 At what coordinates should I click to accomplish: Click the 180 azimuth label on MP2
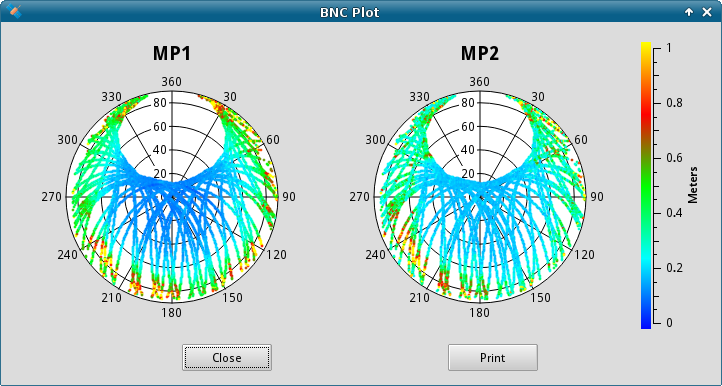click(x=479, y=313)
